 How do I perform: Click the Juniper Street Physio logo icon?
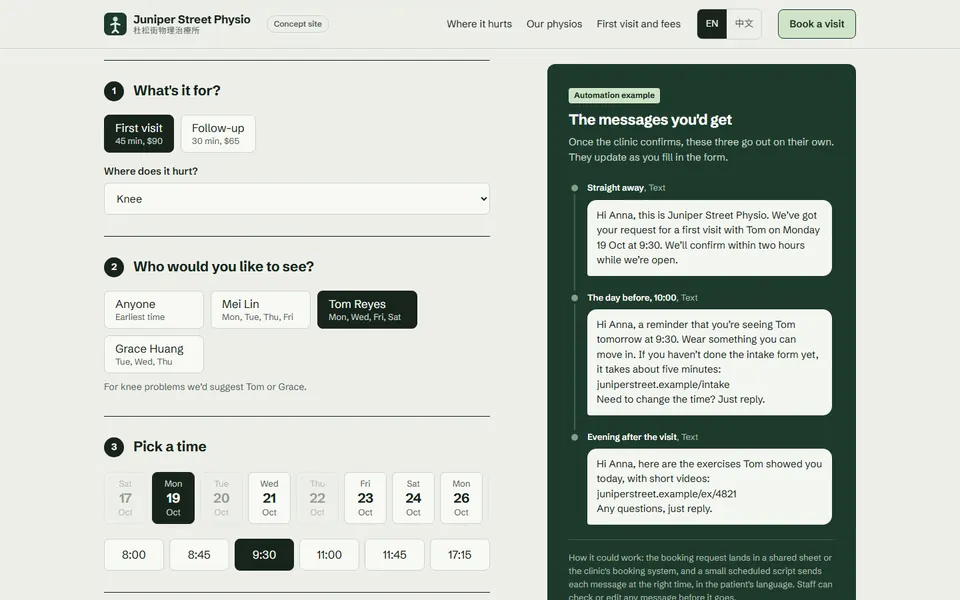pos(115,24)
